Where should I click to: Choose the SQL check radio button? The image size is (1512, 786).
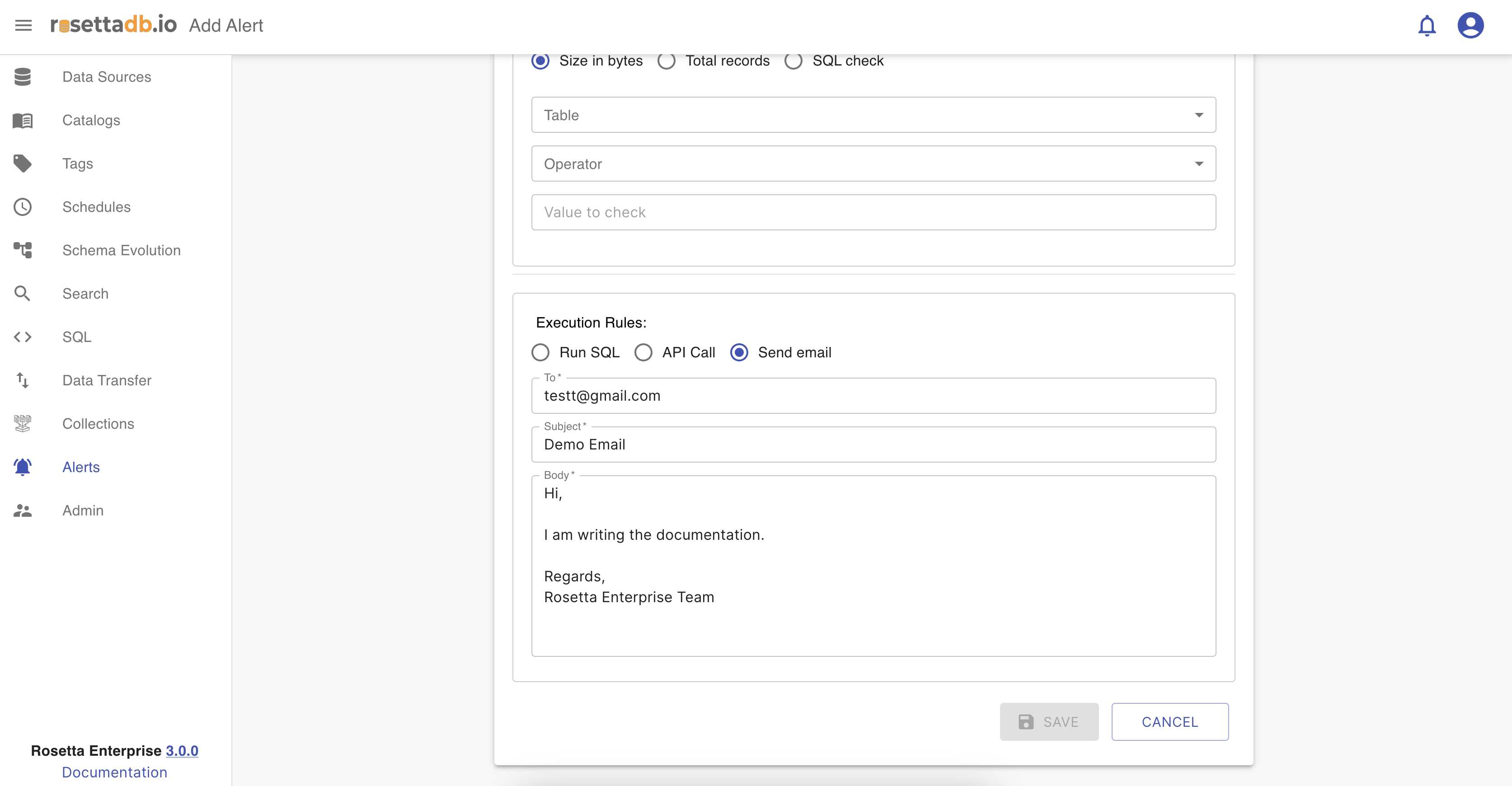coord(793,61)
